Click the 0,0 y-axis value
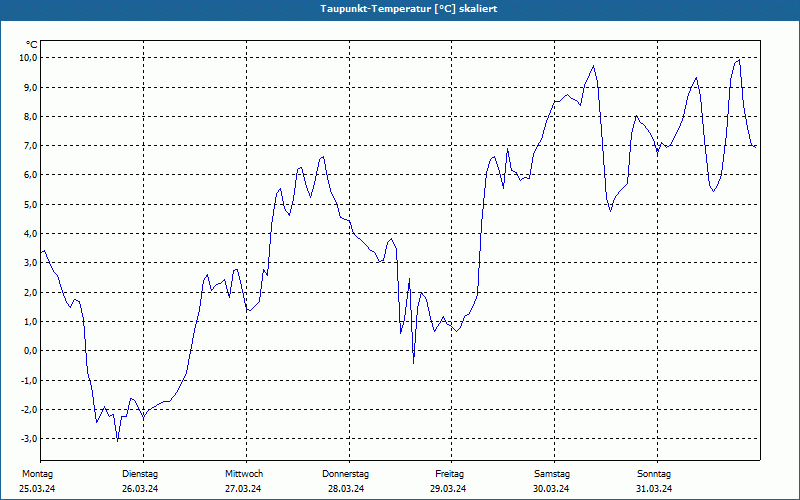The image size is (800, 500). point(30,351)
